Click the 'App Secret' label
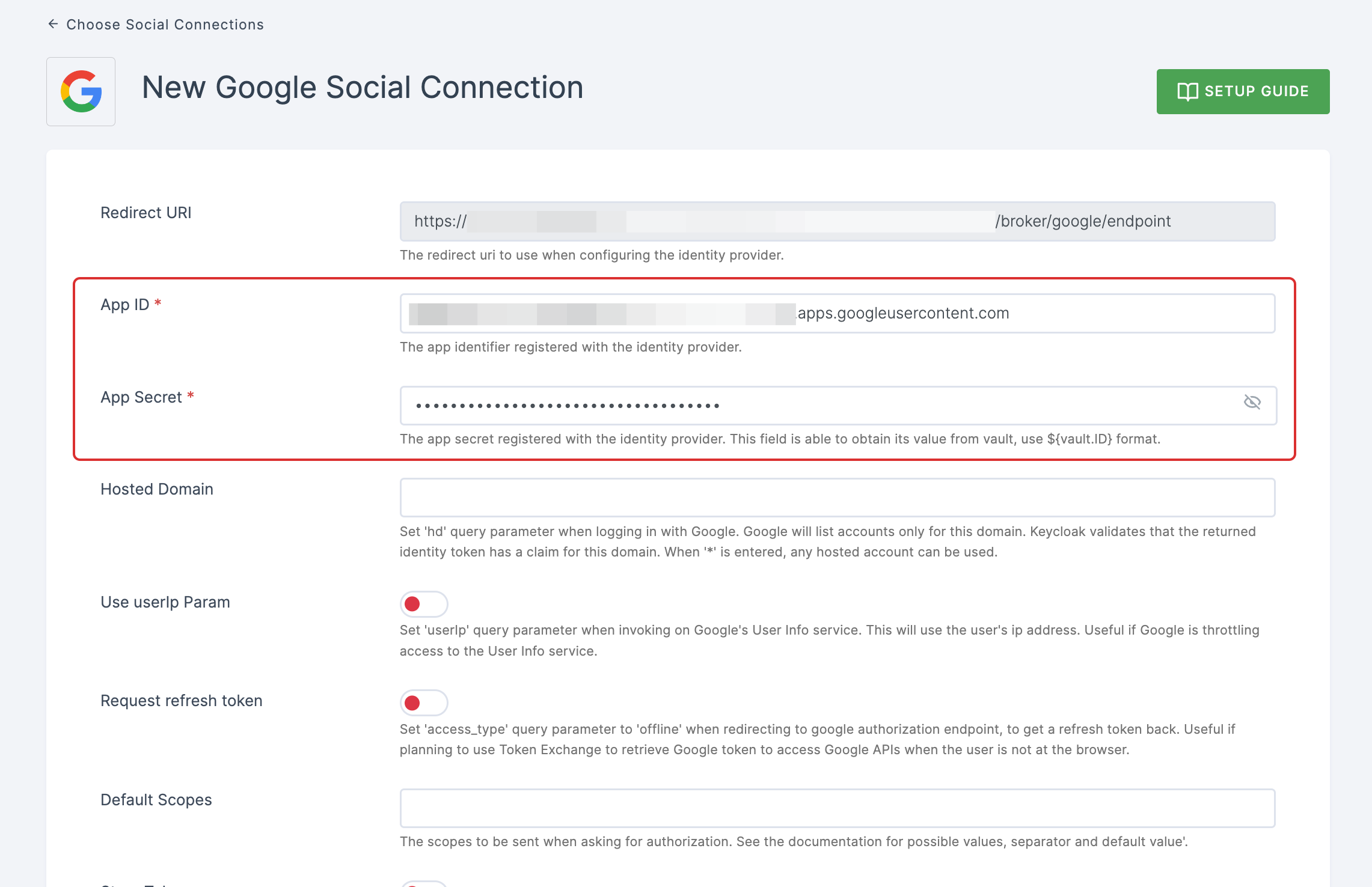Screen dimensions: 1372x887 141,397
